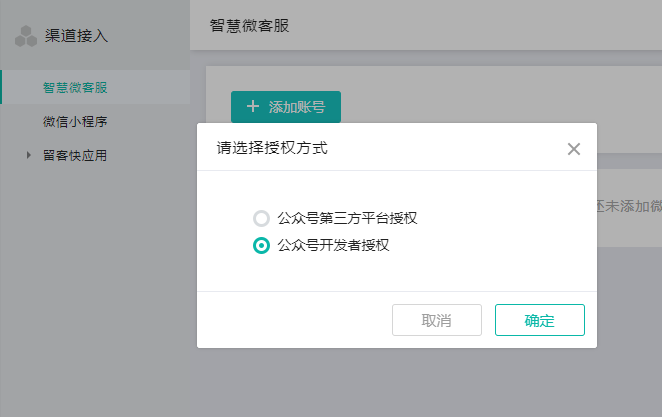This screenshot has height=417, width=662.
Task: Confirm the choice with the 确定 button
Action: (539, 320)
